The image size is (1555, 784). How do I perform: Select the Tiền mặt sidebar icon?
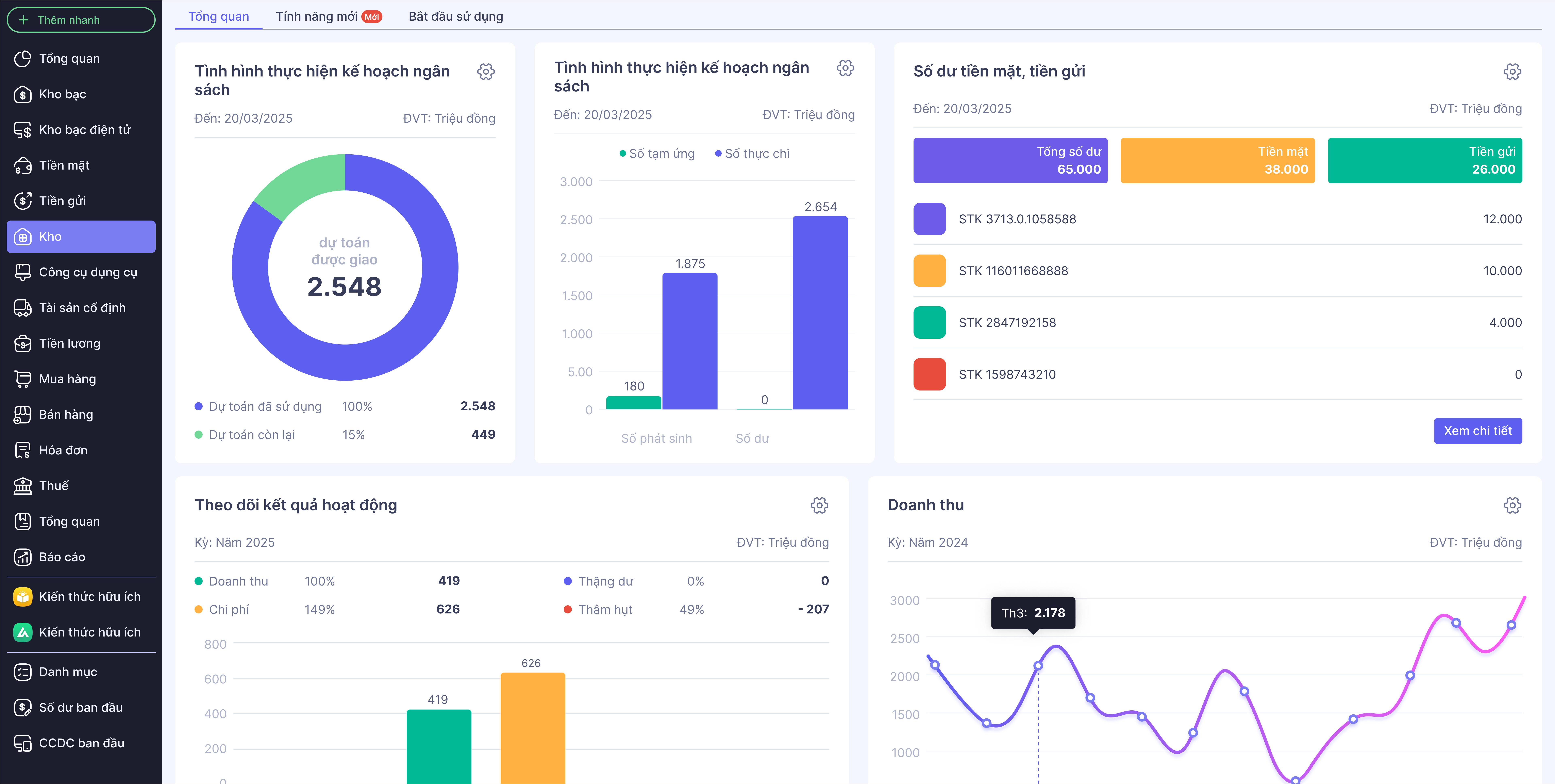pos(22,165)
